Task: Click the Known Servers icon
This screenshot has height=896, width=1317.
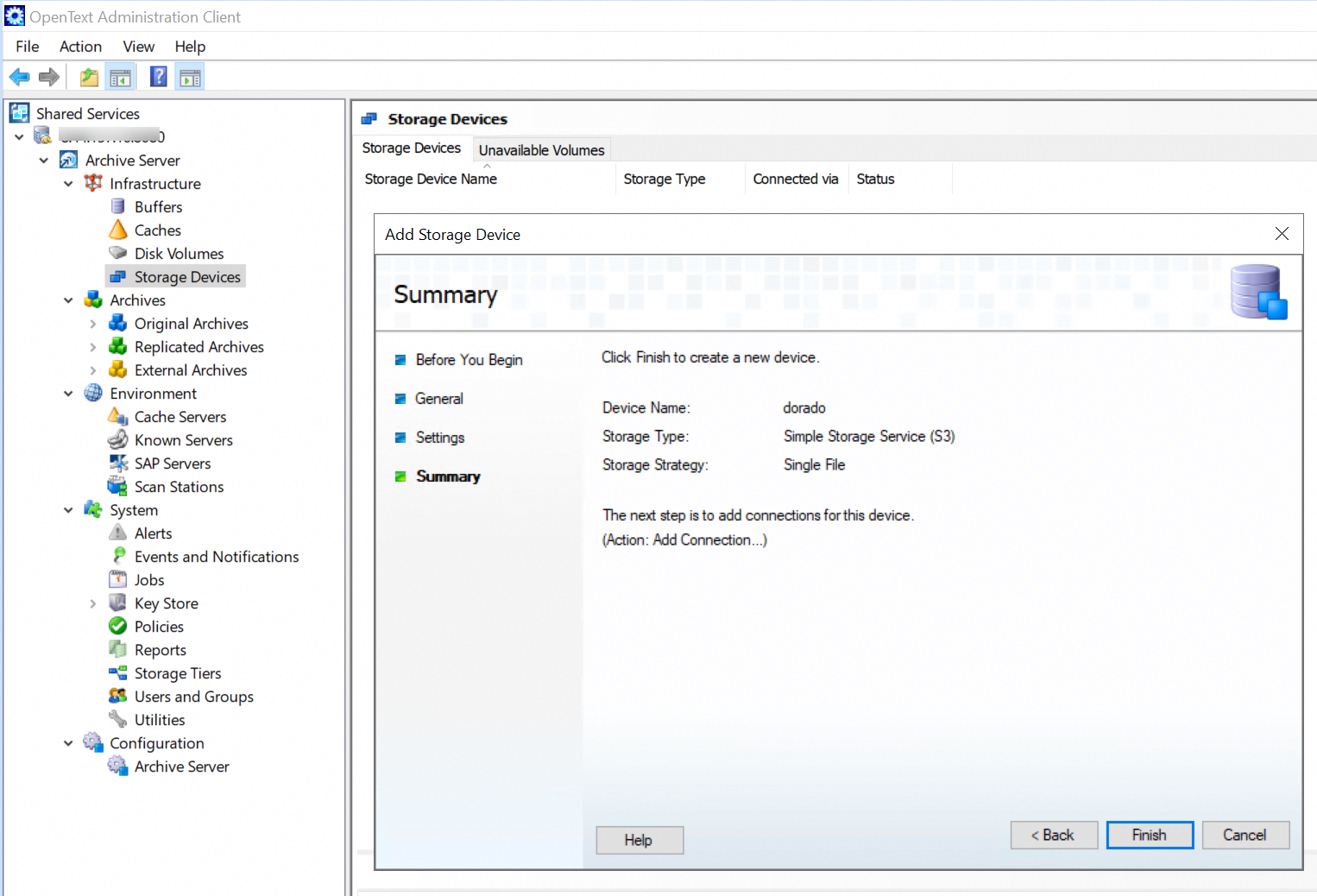Action: pos(118,439)
